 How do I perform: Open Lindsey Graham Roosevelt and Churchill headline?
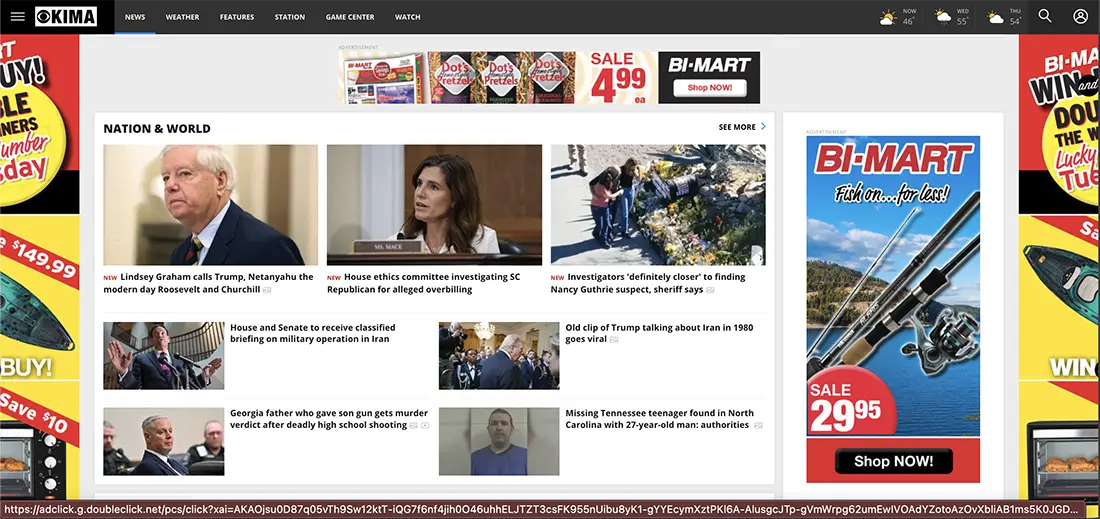tap(208, 283)
